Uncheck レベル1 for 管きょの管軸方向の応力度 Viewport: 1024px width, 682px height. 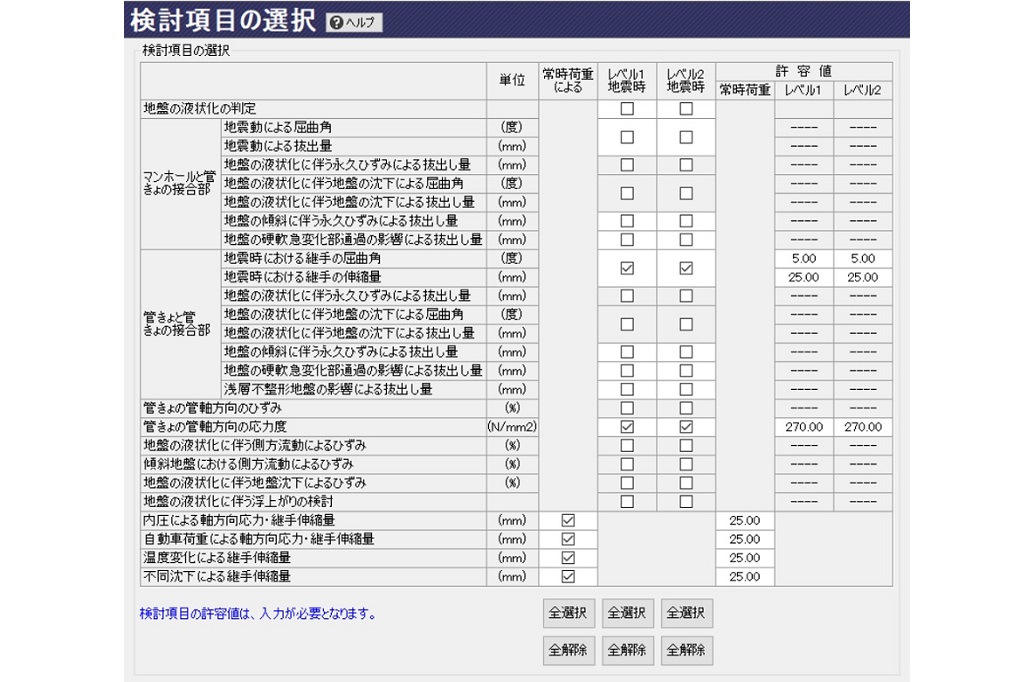[627, 427]
